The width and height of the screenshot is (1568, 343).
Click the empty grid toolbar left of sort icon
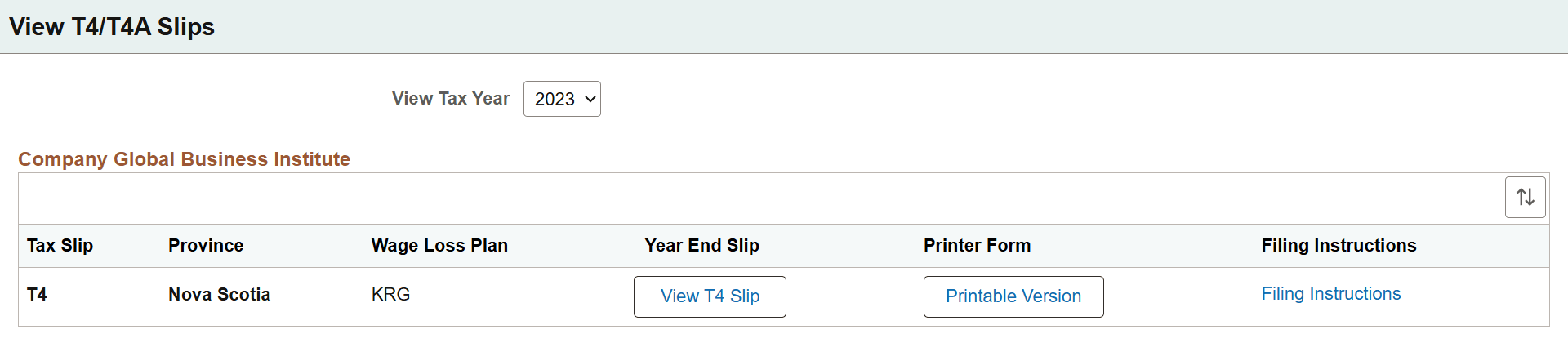tap(735, 198)
